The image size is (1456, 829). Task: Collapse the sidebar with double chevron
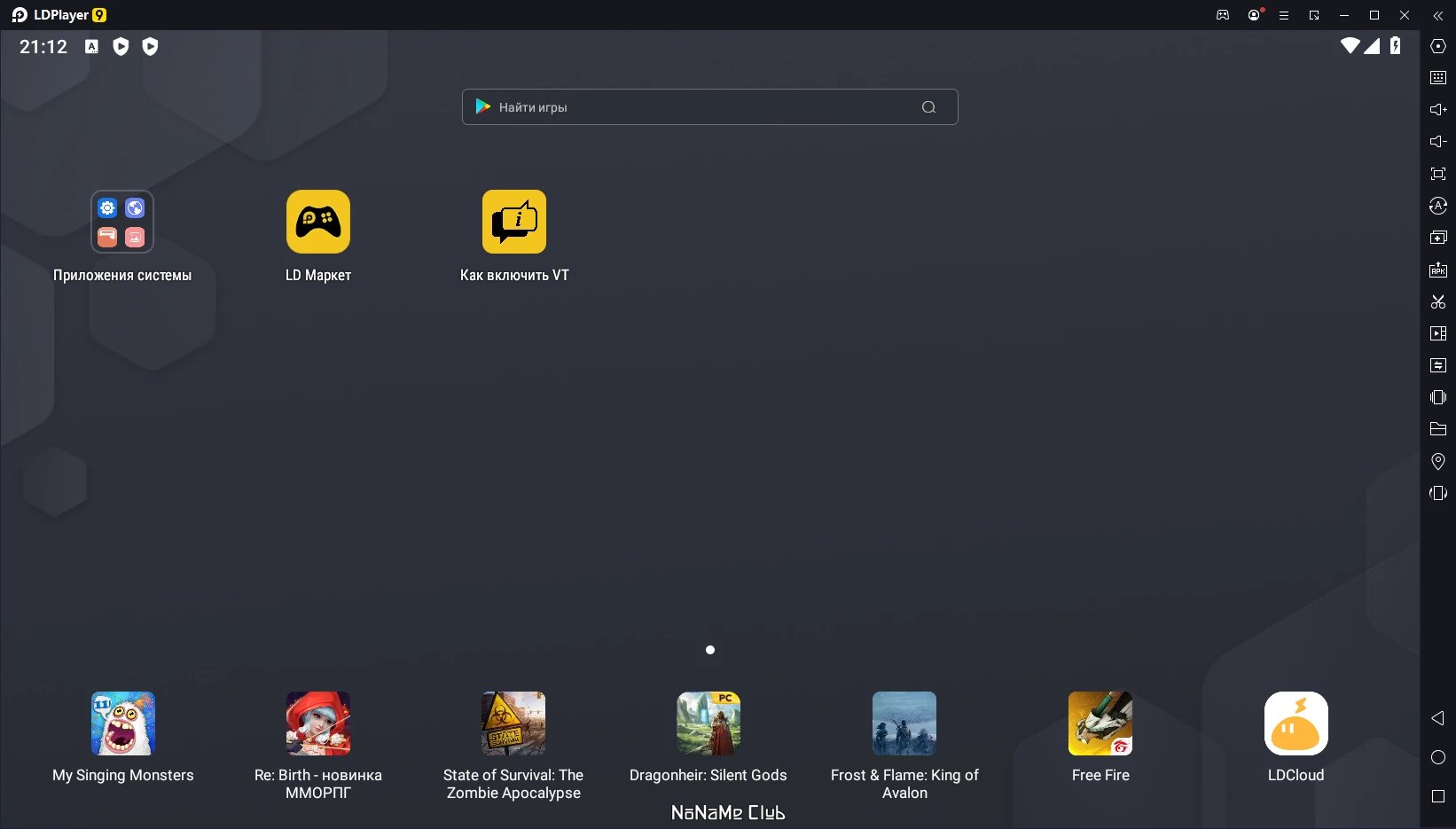[1437, 15]
